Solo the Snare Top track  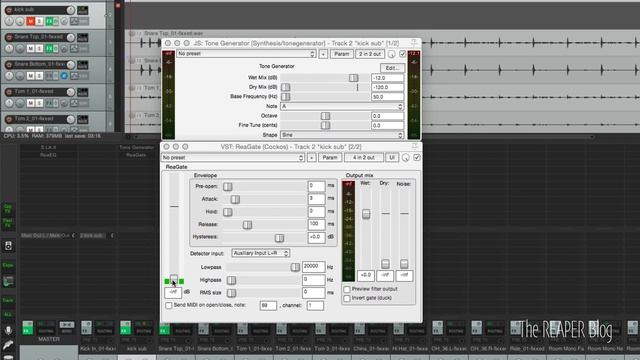tap(39, 49)
